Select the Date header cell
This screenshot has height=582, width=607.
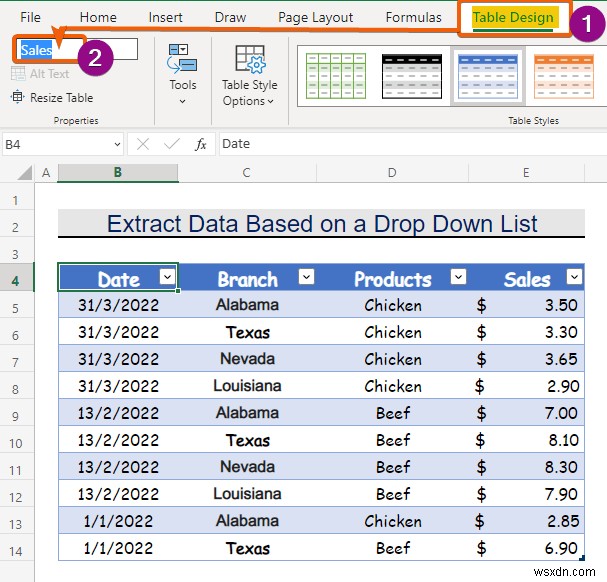click(x=118, y=277)
